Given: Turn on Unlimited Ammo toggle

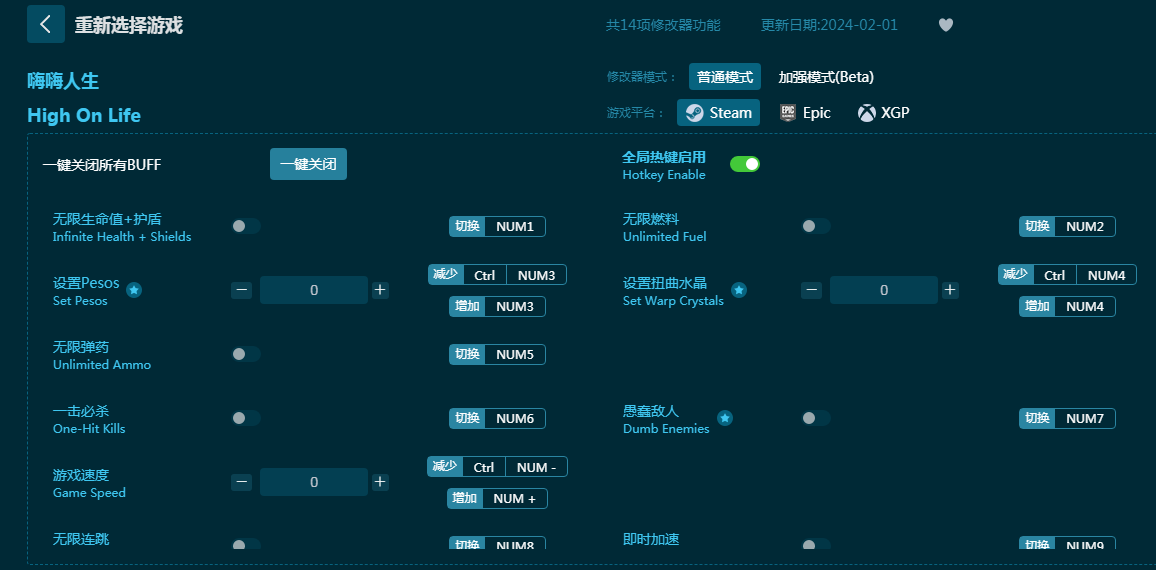Looking at the screenshot, I should (246, 354).
